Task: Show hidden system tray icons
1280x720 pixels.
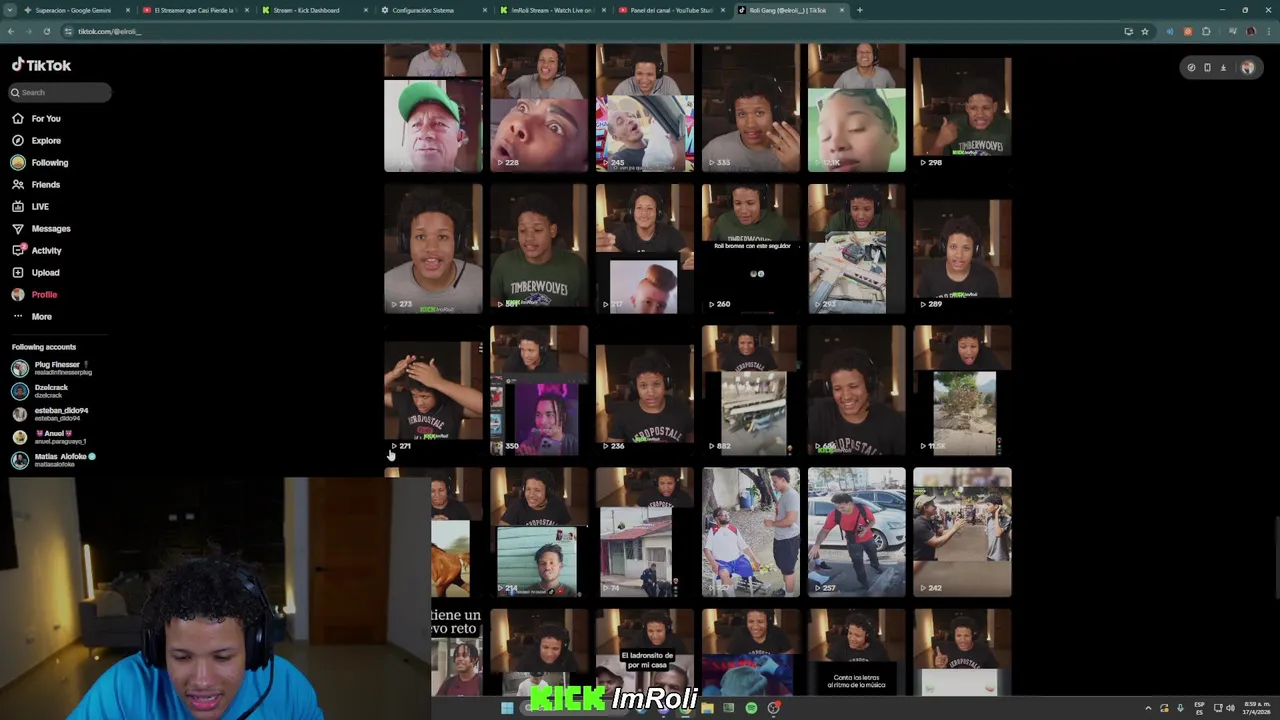Action: (1148, 708)
